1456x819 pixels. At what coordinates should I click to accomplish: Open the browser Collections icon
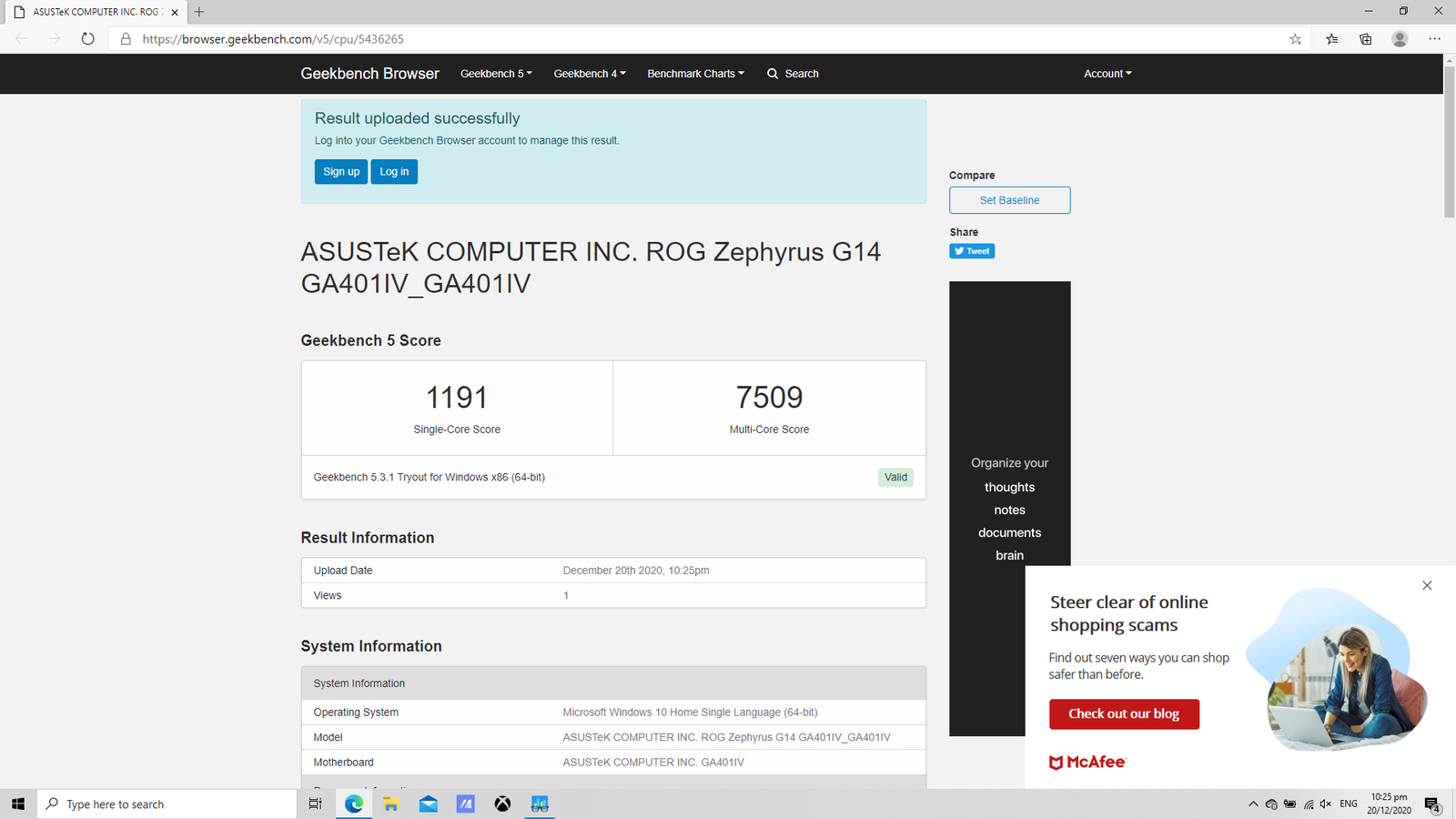click(1365, 39)
